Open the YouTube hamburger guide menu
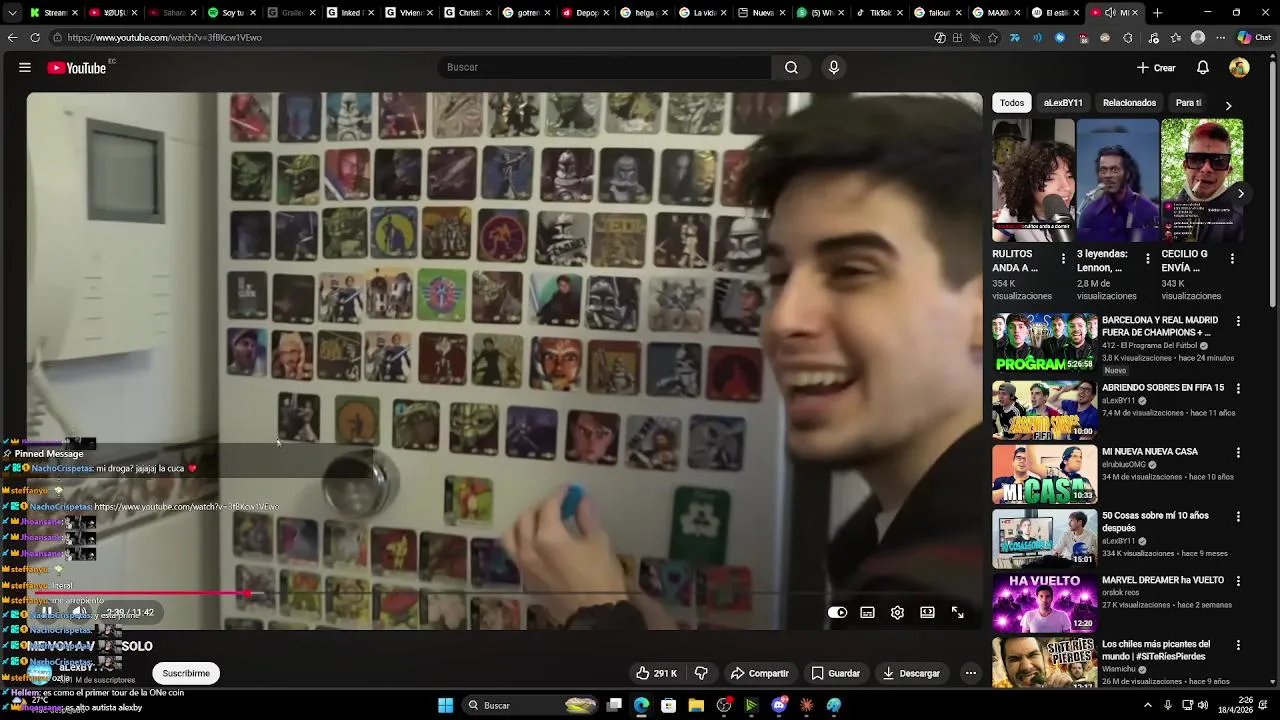 [x=25, y=67]
